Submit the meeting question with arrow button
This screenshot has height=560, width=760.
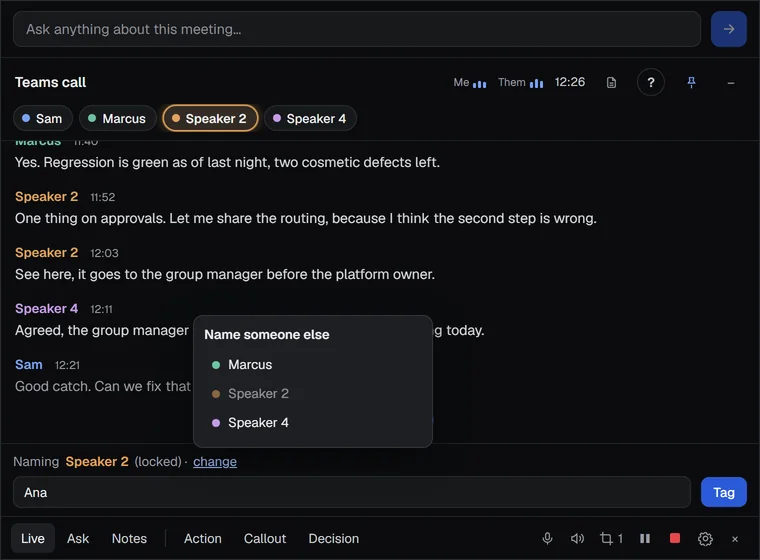point(728,29)
